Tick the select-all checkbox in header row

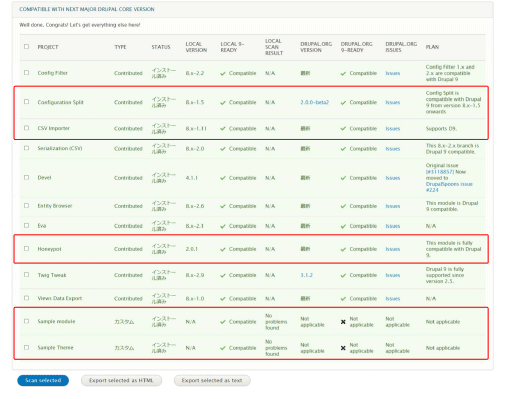(26, 47)
